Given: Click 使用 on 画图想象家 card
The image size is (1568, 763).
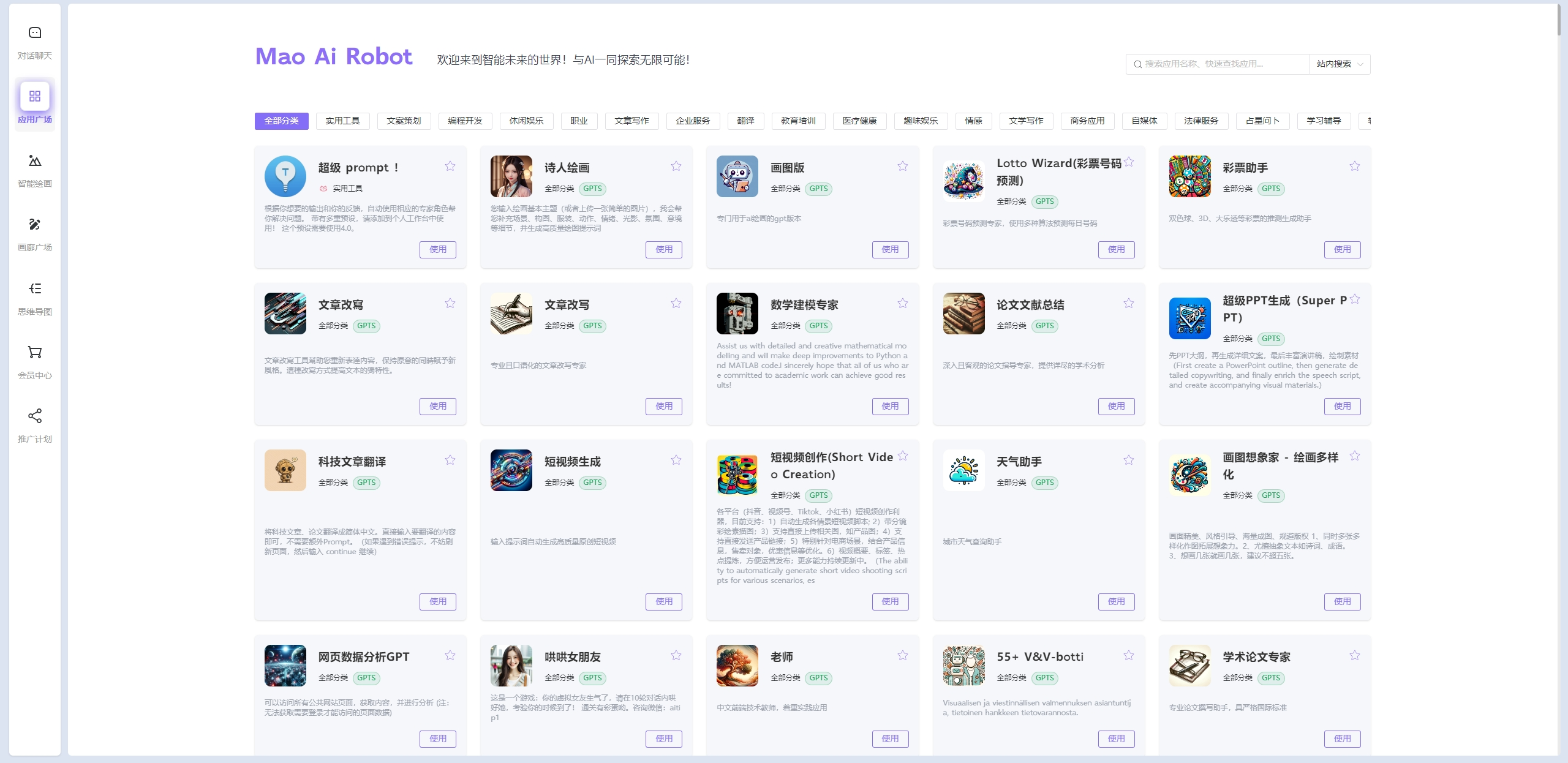Looking at the screenshot, I should point(1343,602).
